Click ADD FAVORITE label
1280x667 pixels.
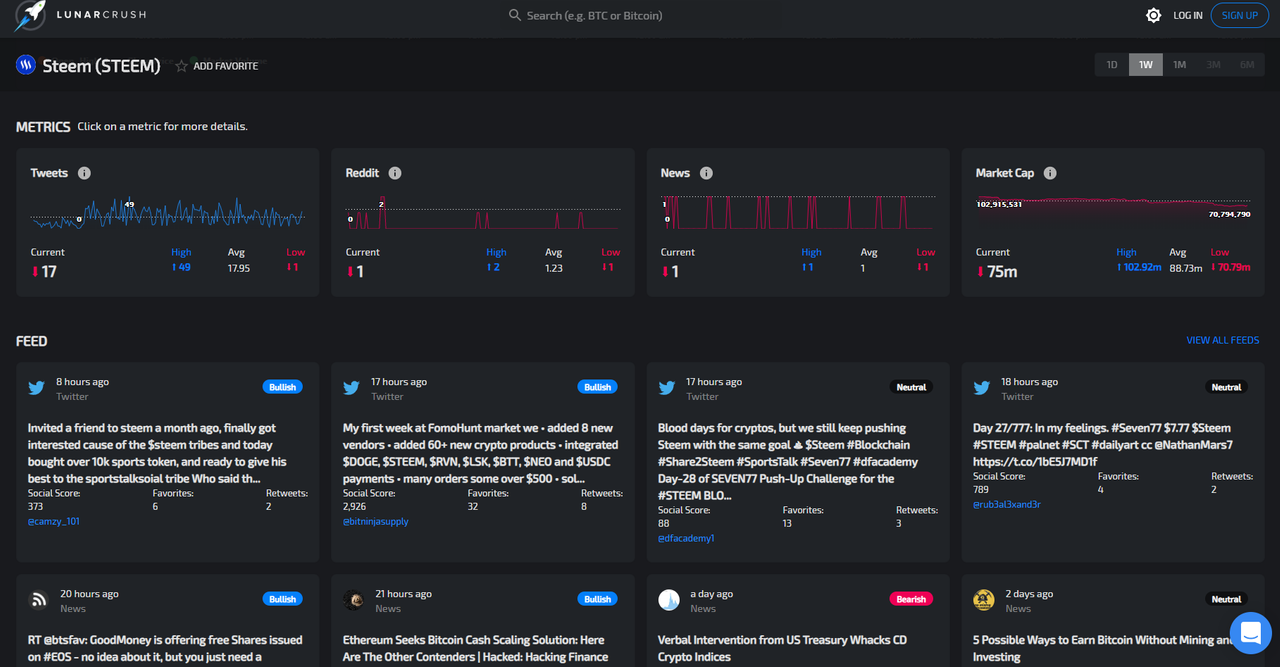tap(226, 66)
